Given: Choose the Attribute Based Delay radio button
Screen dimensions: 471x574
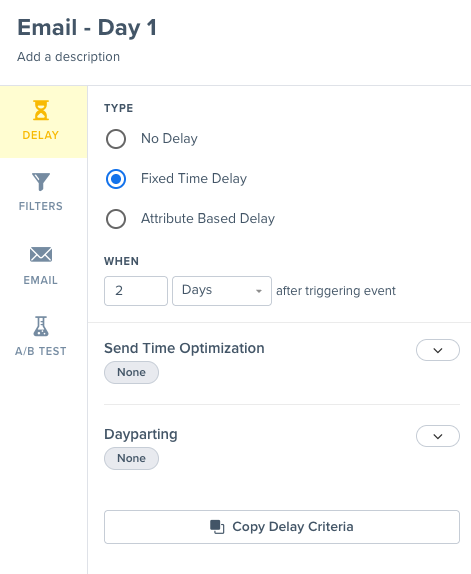Looking at the screenshot, I should click(116, 219).
